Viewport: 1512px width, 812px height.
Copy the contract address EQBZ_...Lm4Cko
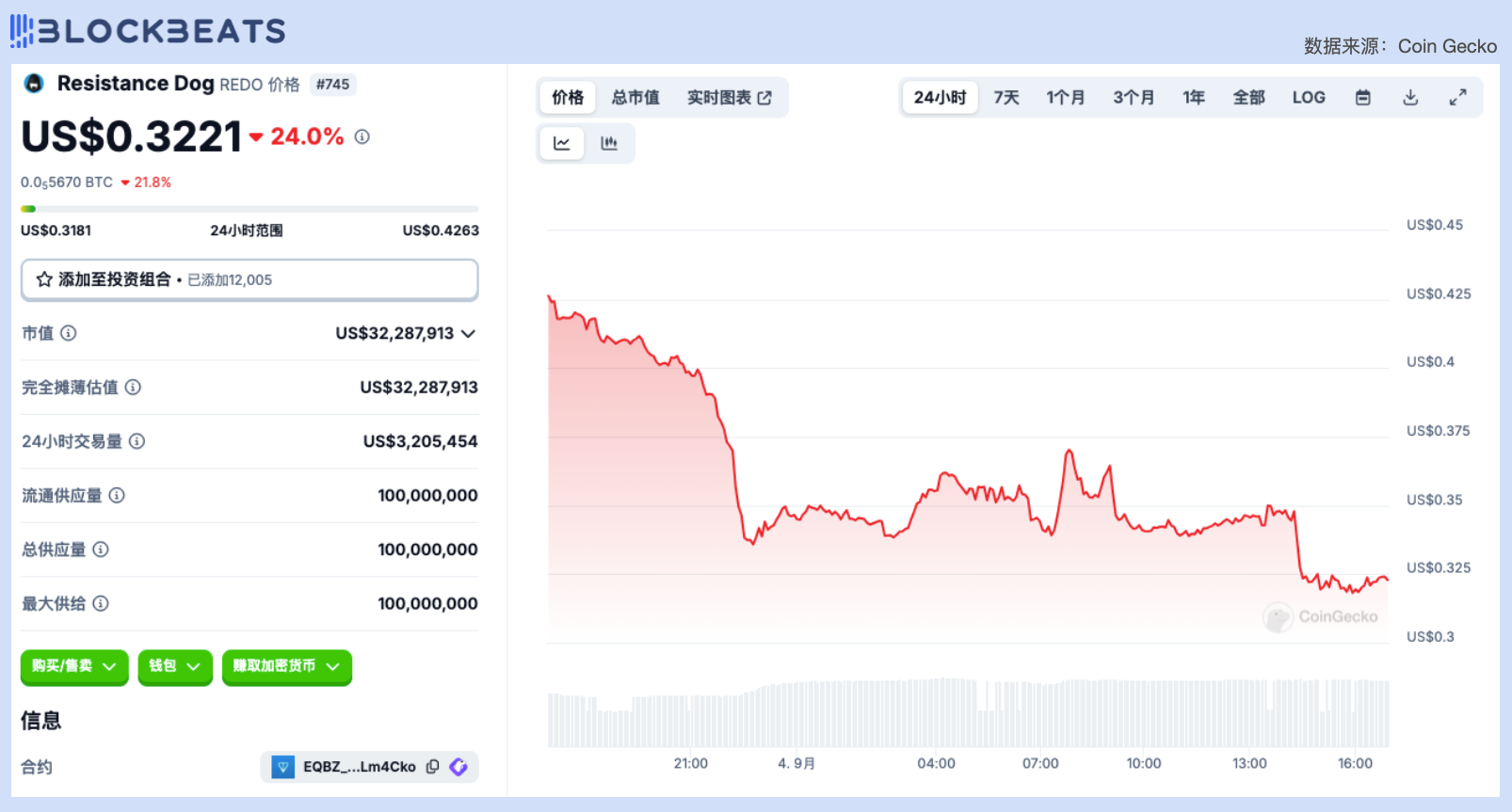[x=432, y=767]
